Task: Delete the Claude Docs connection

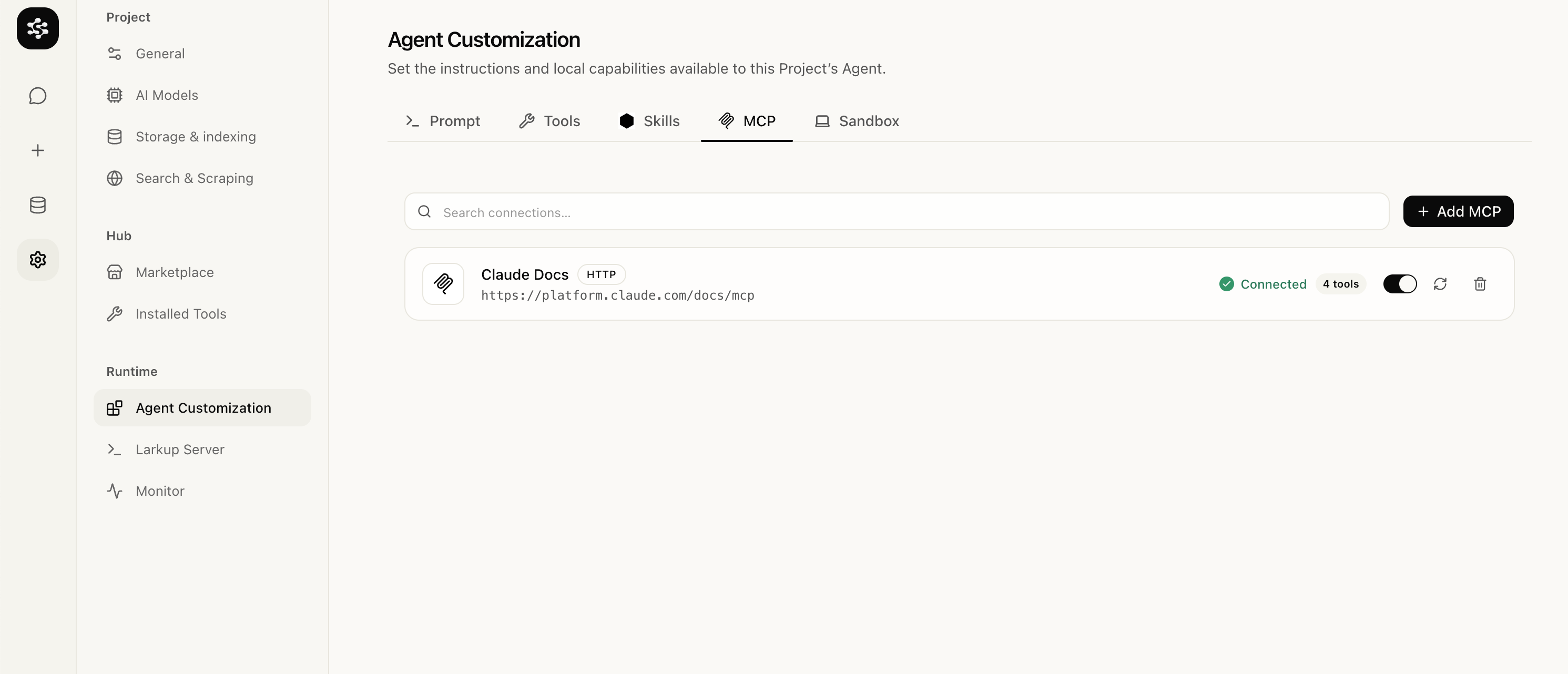Action: (1480, 284)
